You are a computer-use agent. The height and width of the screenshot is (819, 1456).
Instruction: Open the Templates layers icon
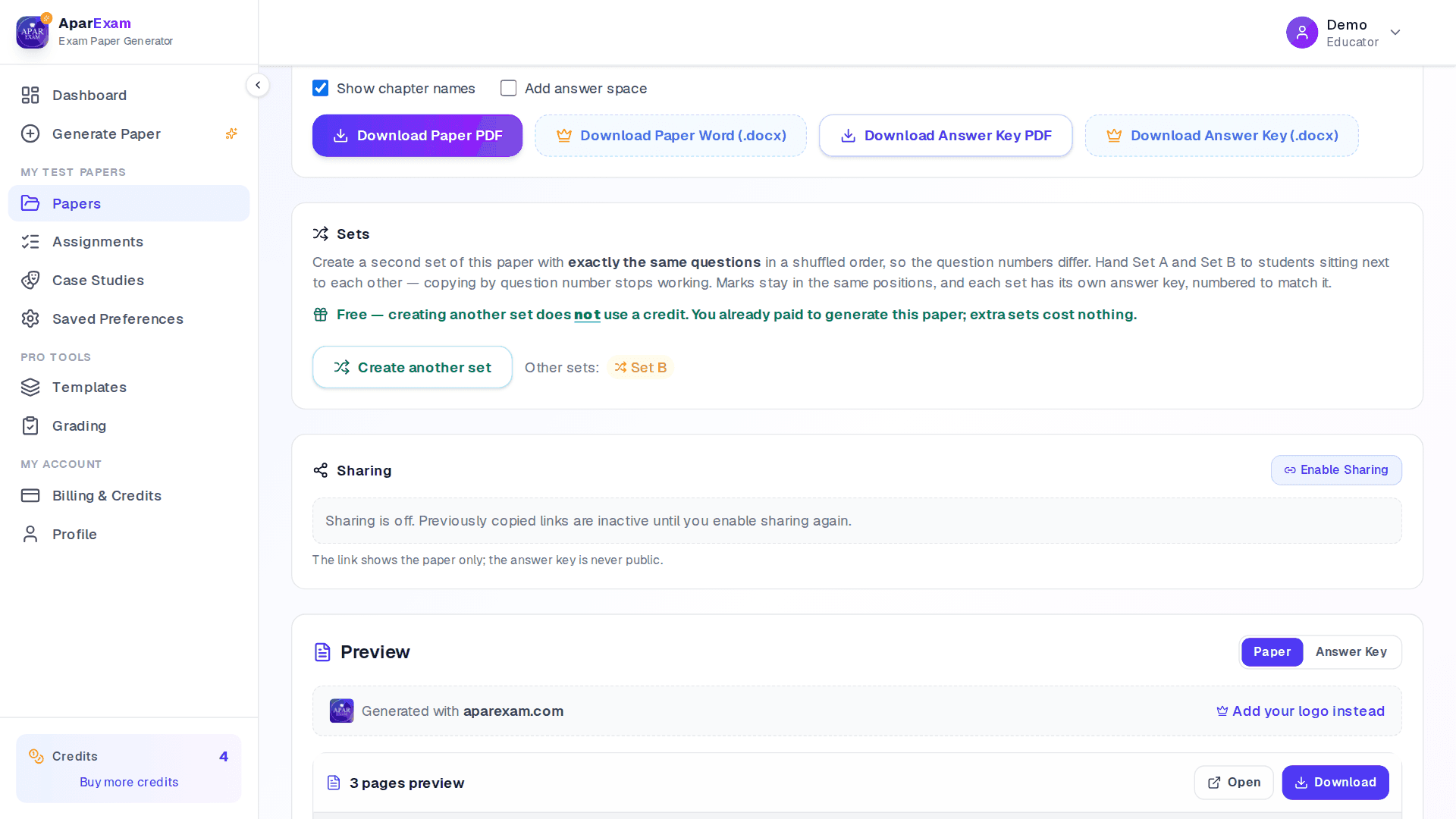30,388
